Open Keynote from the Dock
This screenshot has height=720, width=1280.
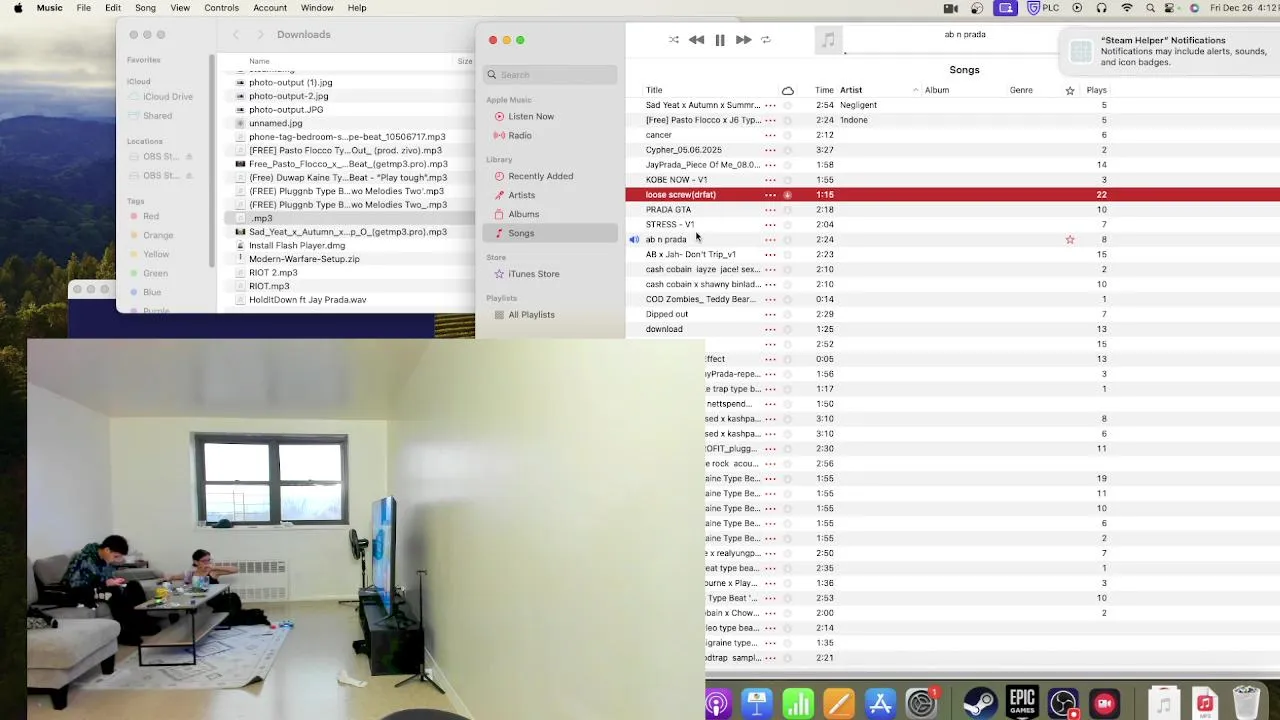click(x=756, y=704)
